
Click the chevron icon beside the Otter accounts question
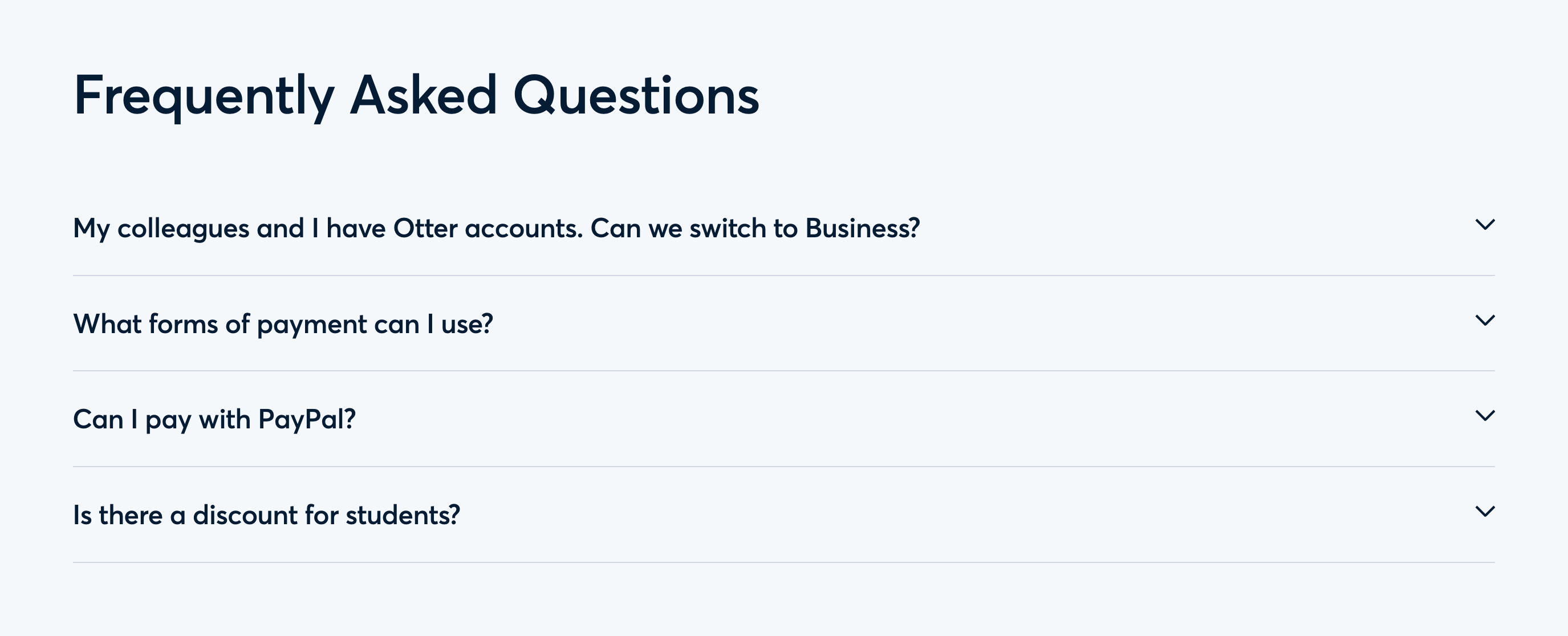tap(1485, 225)
